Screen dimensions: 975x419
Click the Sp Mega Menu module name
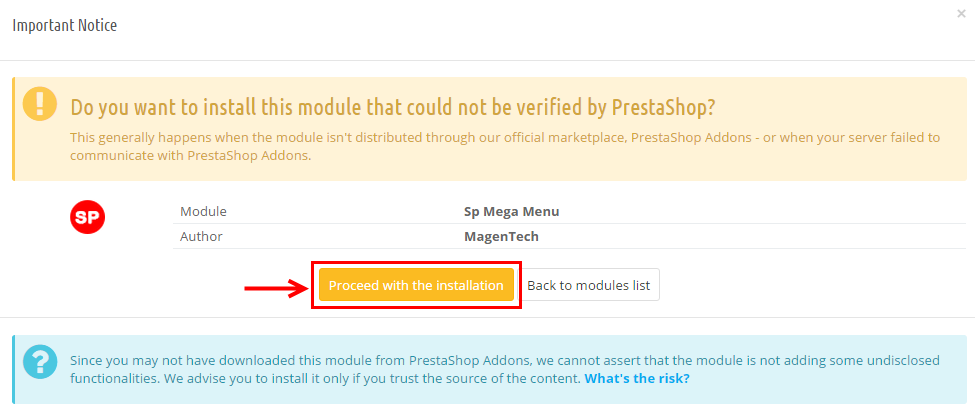point(511,211)
